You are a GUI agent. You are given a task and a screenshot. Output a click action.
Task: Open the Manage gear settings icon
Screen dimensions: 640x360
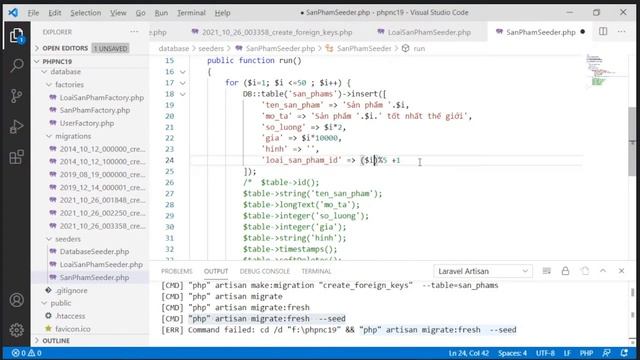pos(16,330)
